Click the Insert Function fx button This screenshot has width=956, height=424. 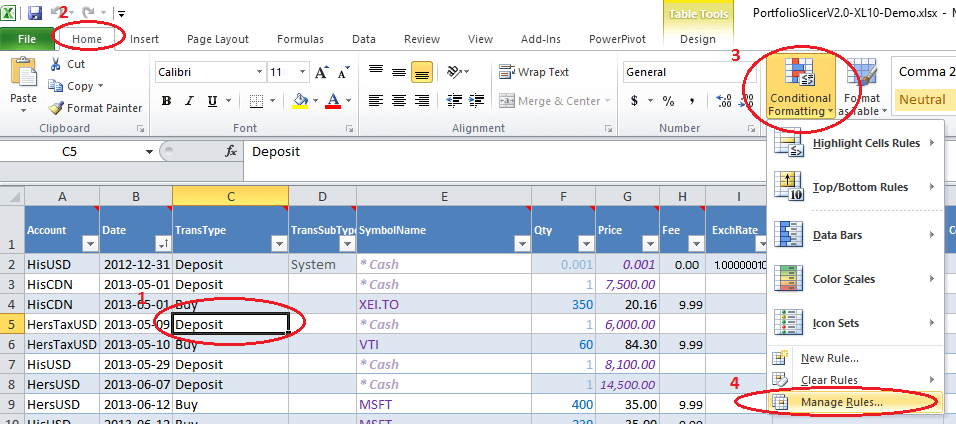pos(231,151)
